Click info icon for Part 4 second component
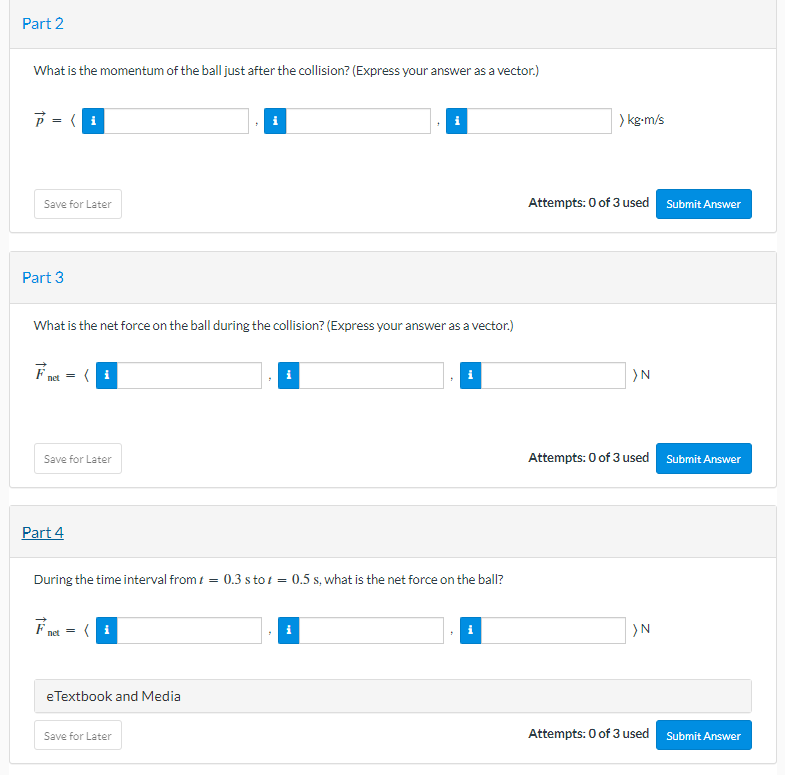 pos(288,630)
